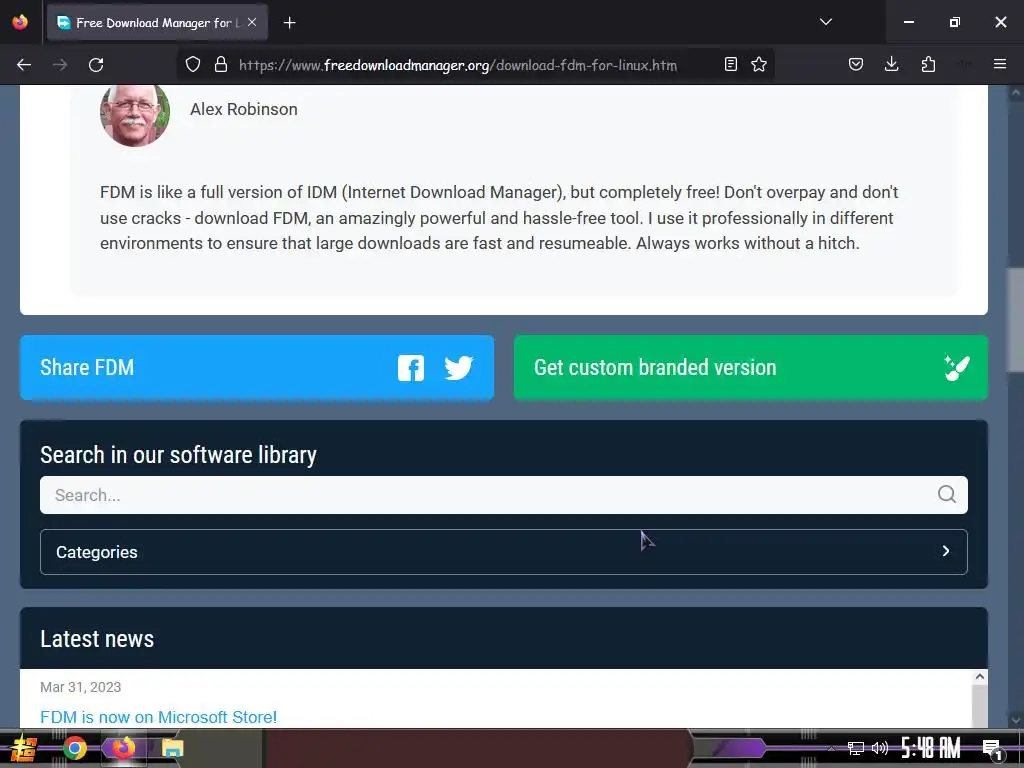Click the brush icon on branded button
This screenshot has width=1024, height=768.
tap(957, 368)
